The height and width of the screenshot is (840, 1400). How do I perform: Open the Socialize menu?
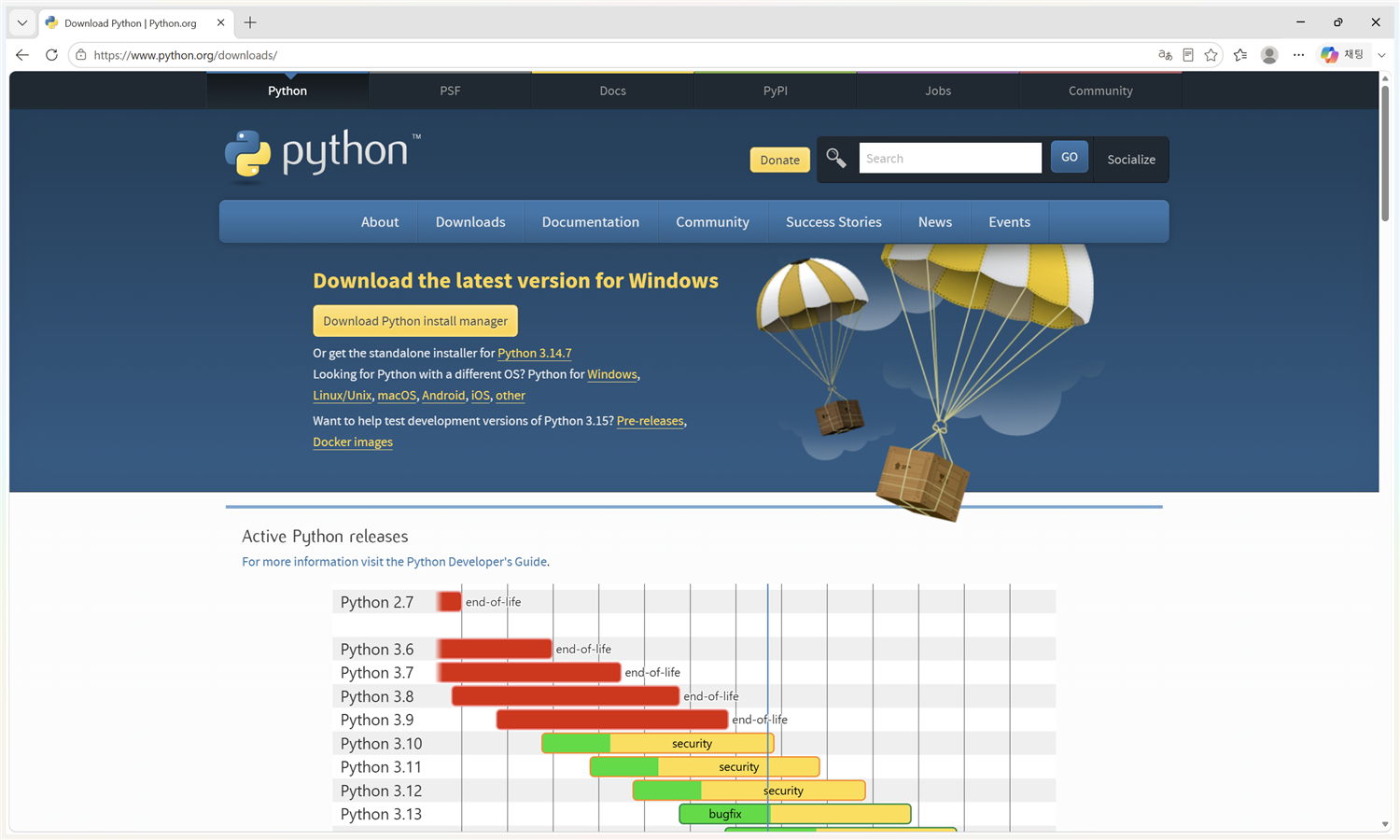1131,160
